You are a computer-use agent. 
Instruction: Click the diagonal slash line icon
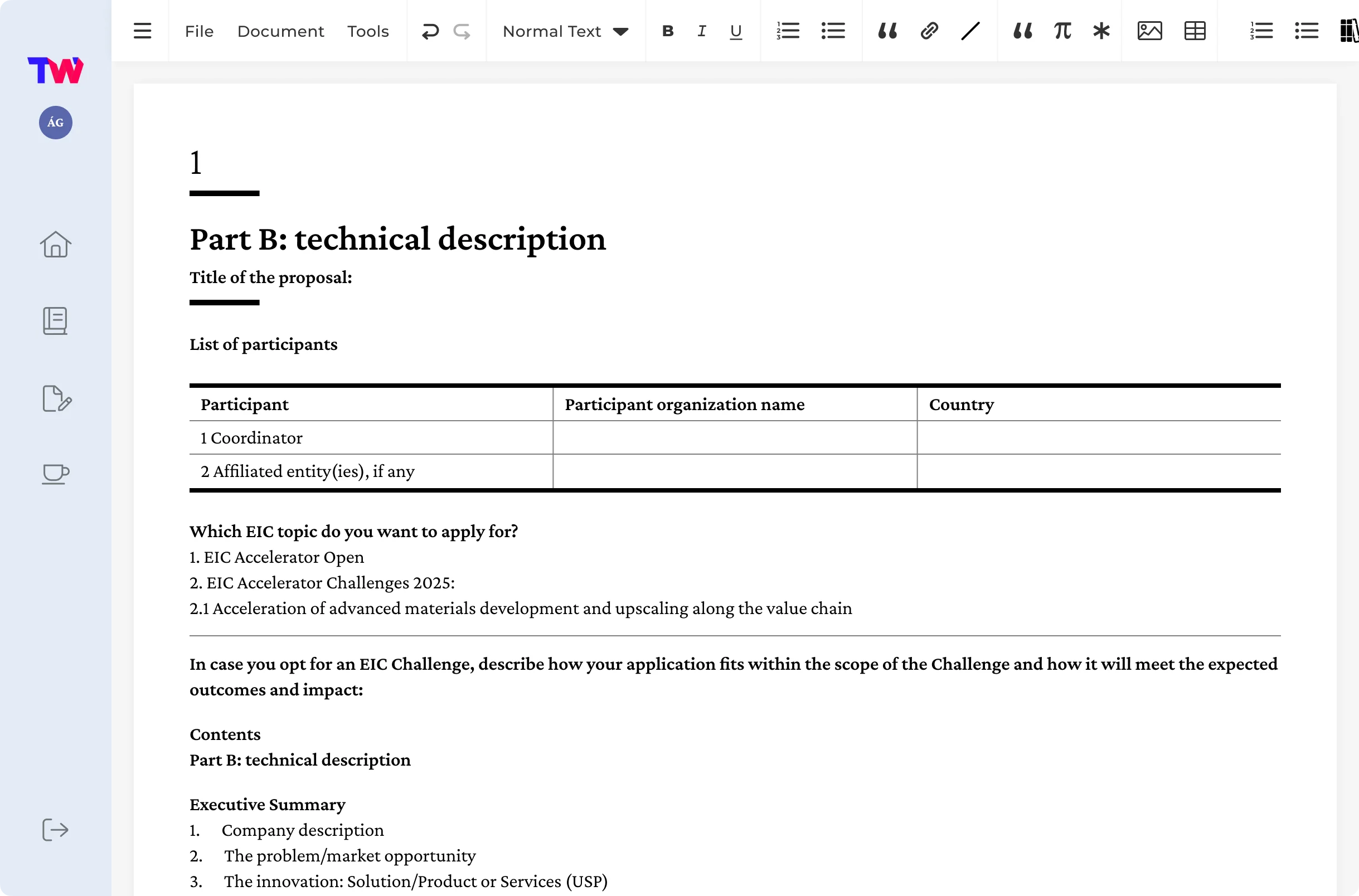coord(970,31)
